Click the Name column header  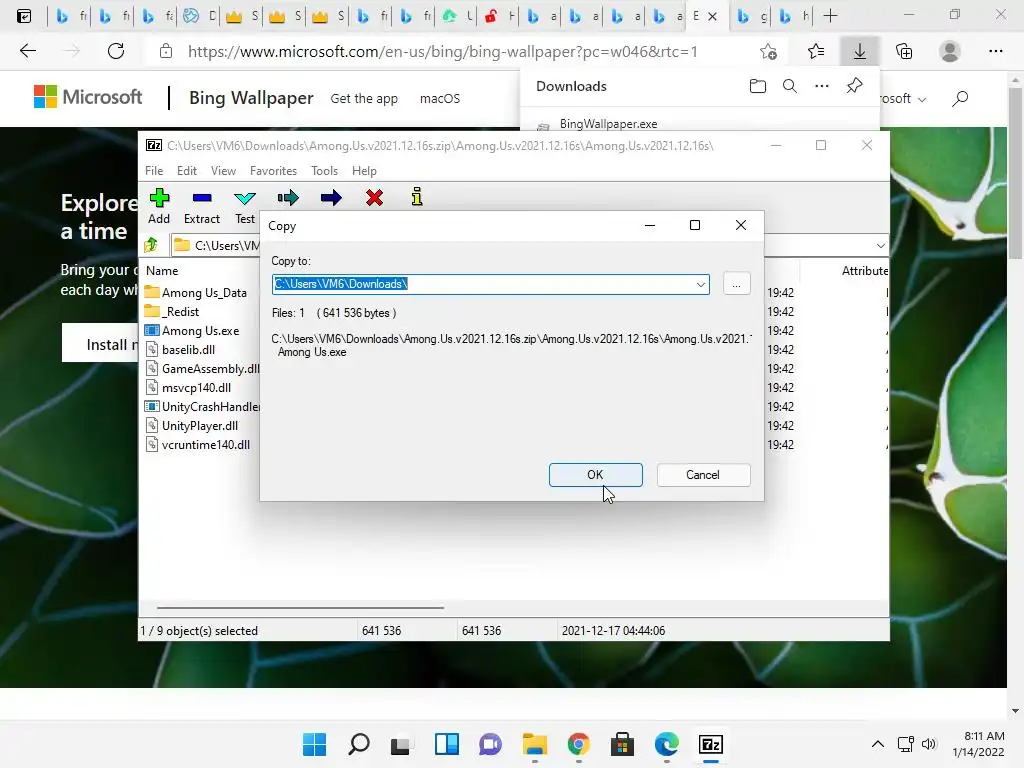[163, 270]
